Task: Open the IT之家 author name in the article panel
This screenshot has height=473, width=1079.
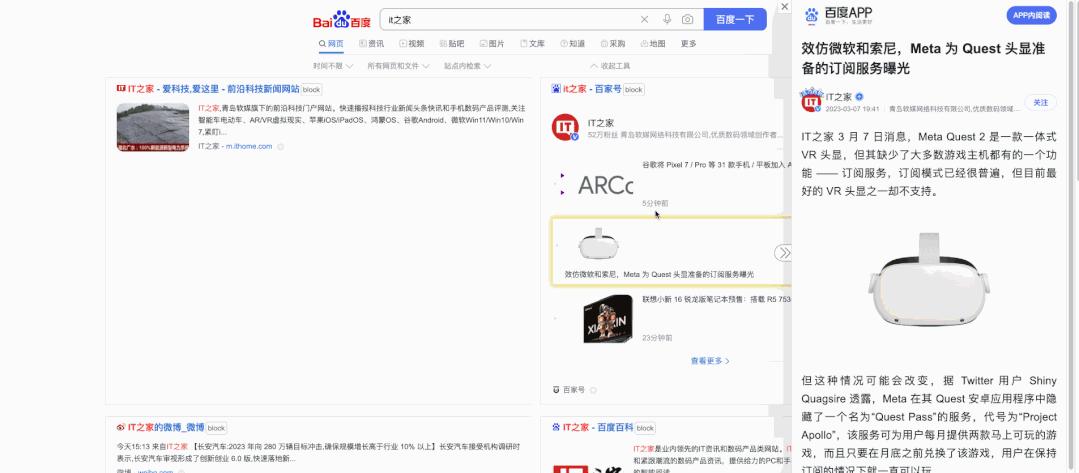Action: point(839,97)
